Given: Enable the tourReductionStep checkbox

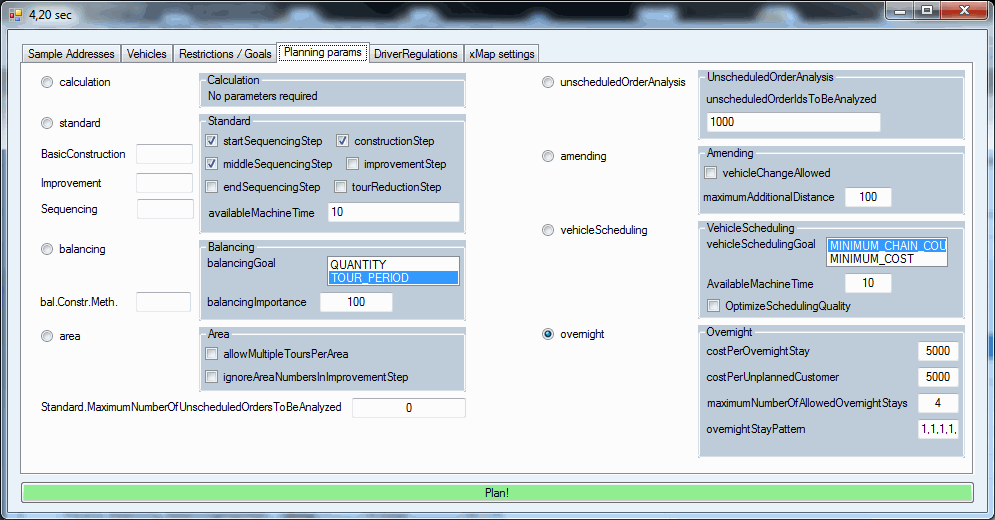Looking at the screenshot, I should [x=341, y=187].
